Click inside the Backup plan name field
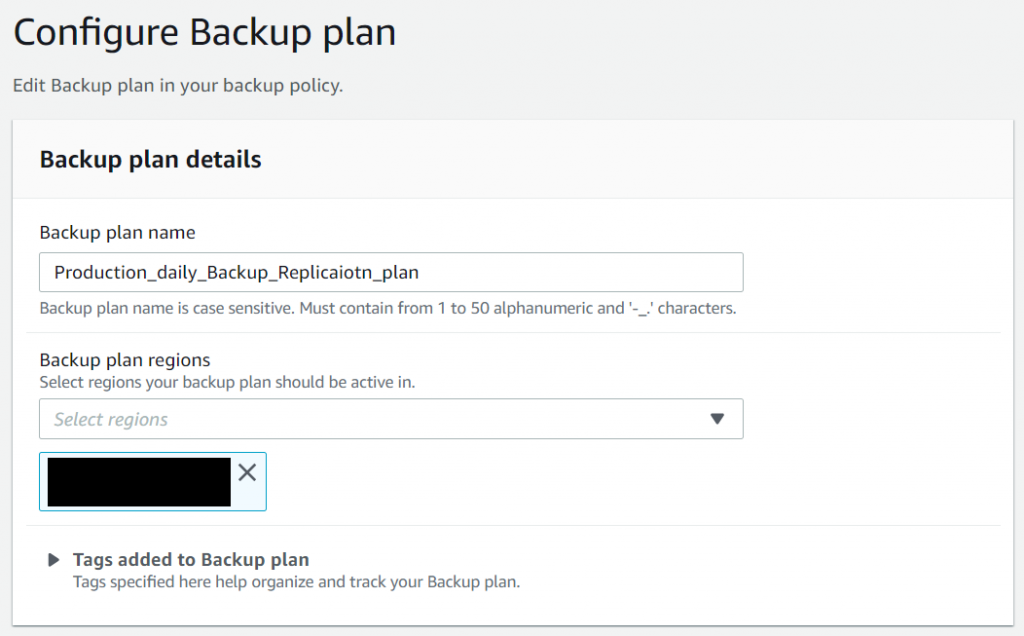This screenshot has width=1024, height=636. click(x=390, y=272)
